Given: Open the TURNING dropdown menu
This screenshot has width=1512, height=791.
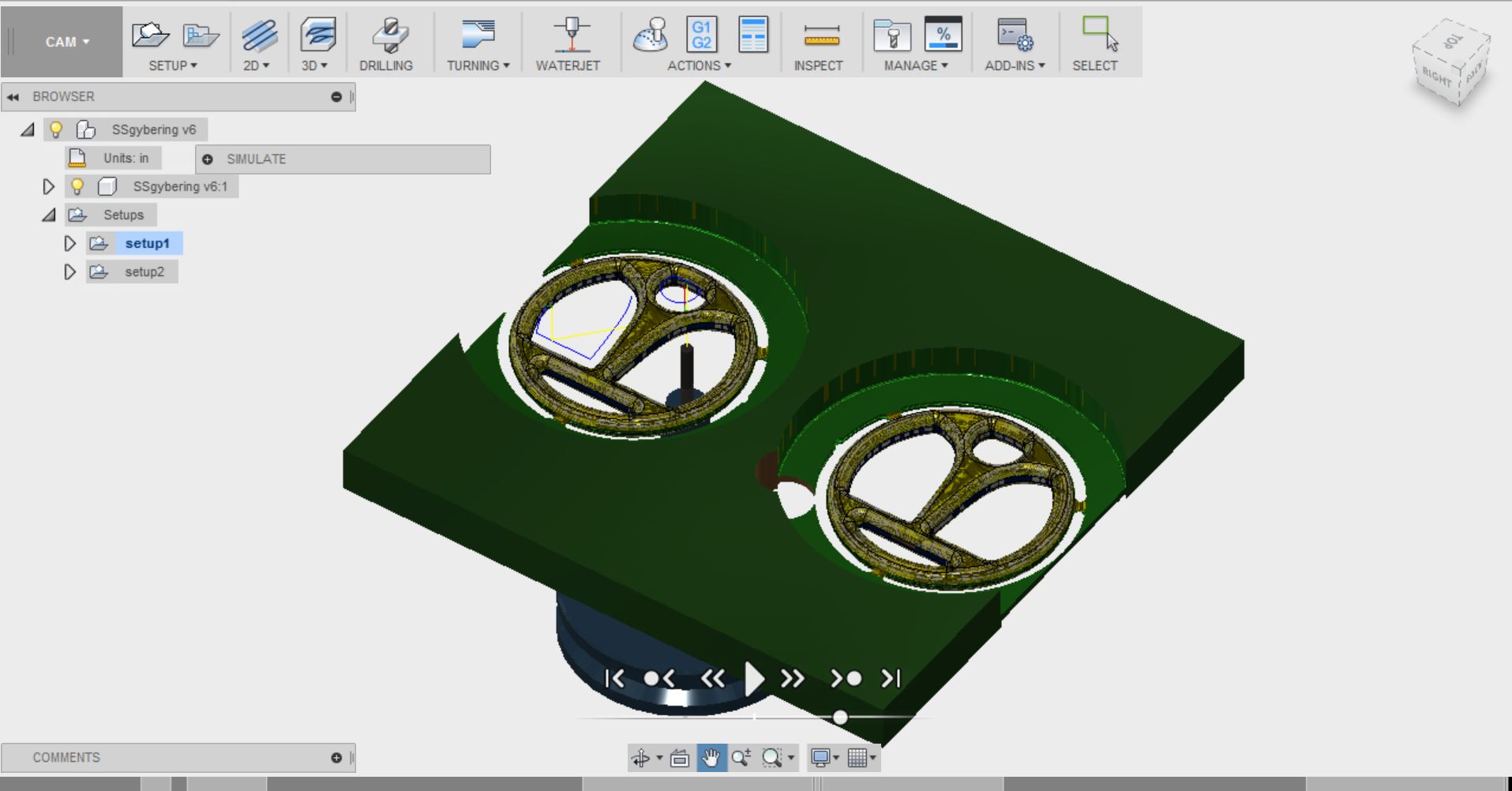Looking at the screenshot, I should point(478,66).
